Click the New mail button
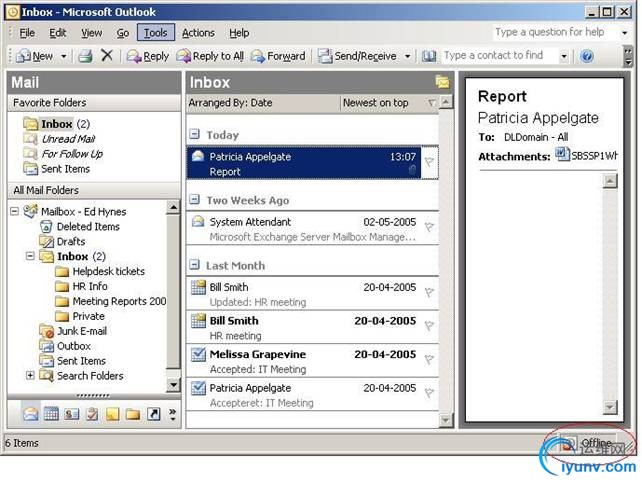The width and height of the screenshot is (642, 483). (x=35, y=56)
